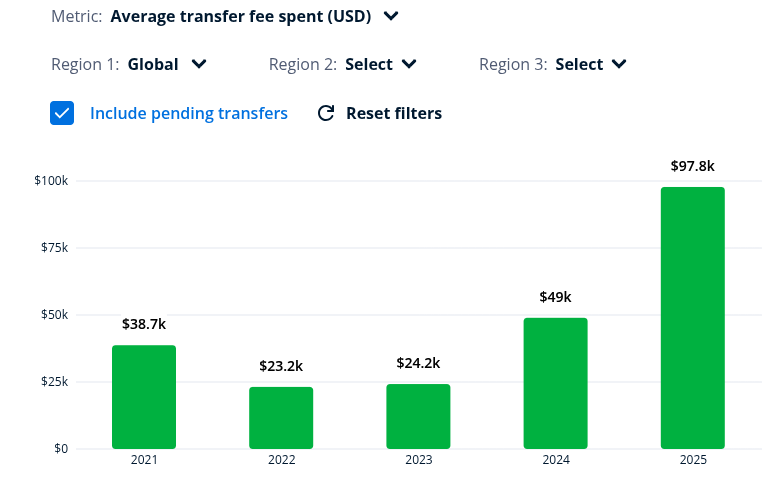Click the chevron next to Global
This screenshot has width=773, height=482.
[x=199, y=64]
